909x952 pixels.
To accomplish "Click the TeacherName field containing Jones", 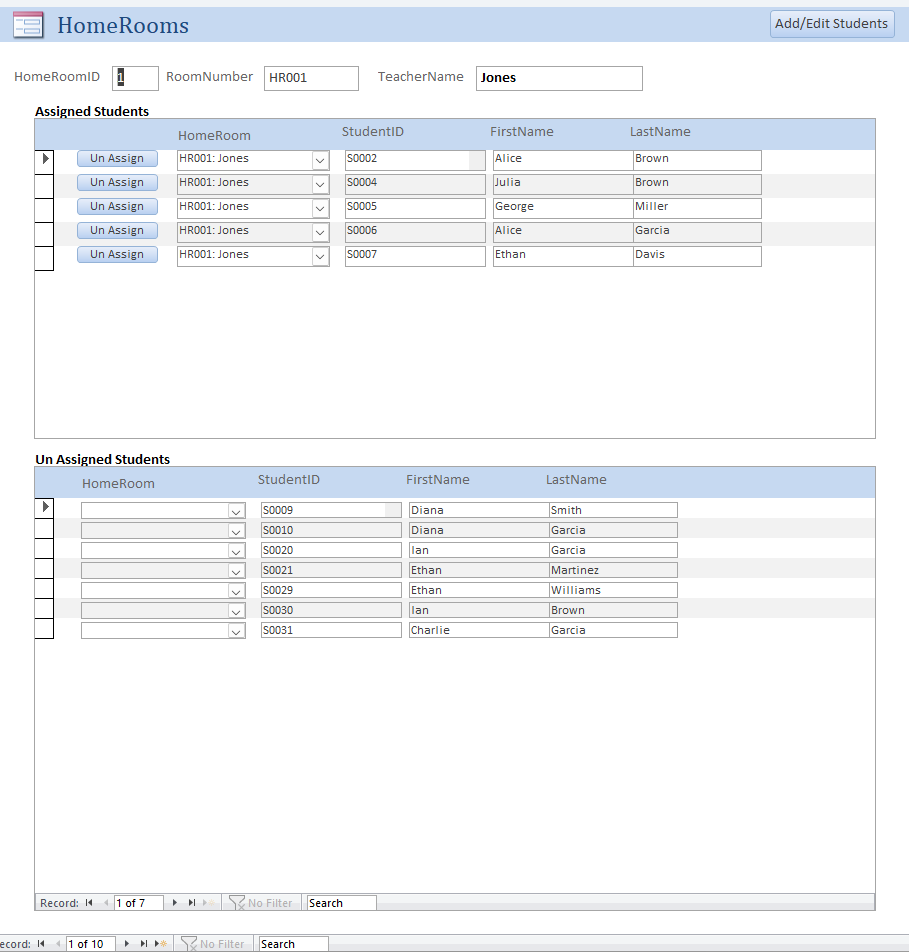I will coord(559,78).
